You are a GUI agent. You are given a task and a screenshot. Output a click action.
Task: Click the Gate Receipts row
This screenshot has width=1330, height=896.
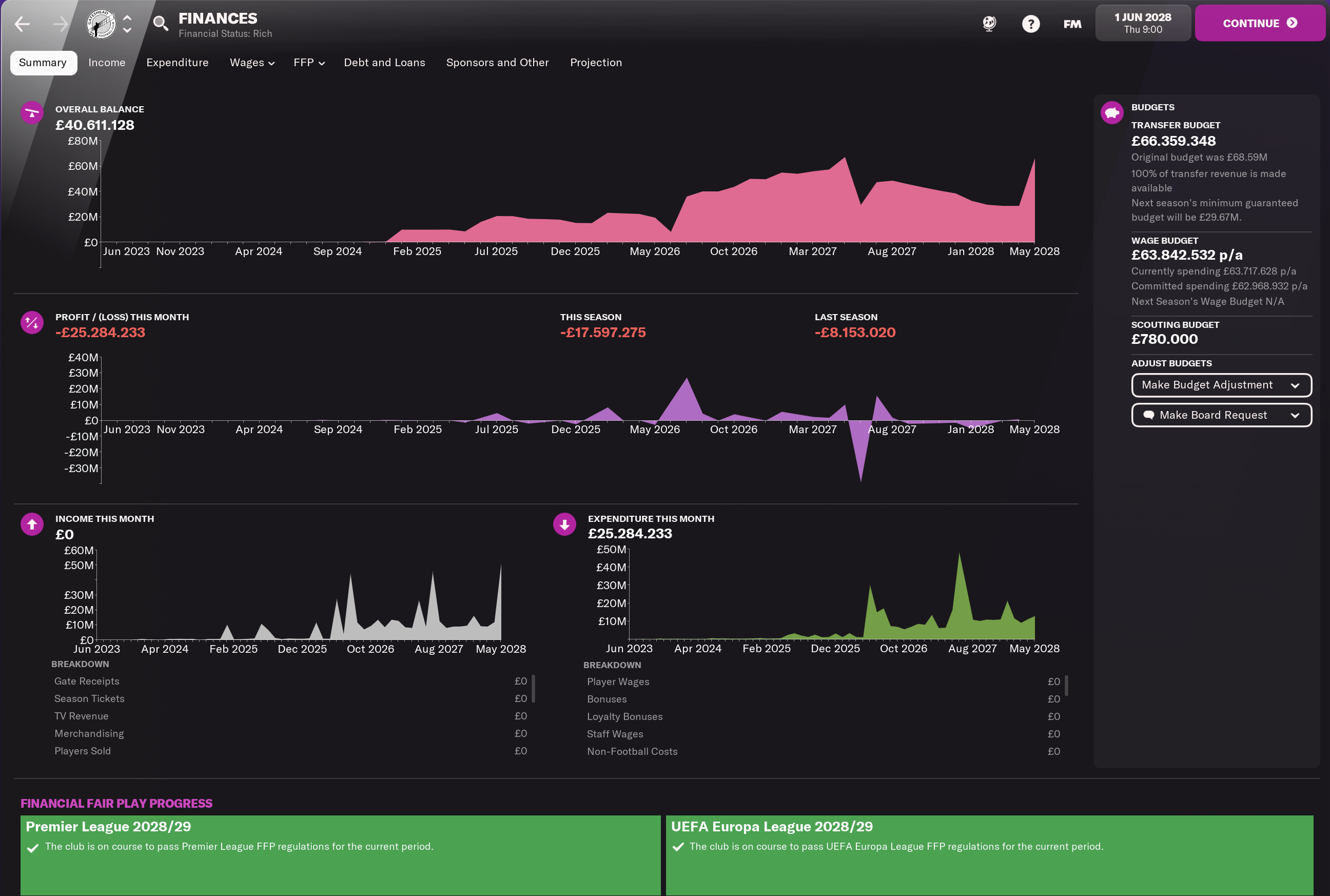[290, 681]
